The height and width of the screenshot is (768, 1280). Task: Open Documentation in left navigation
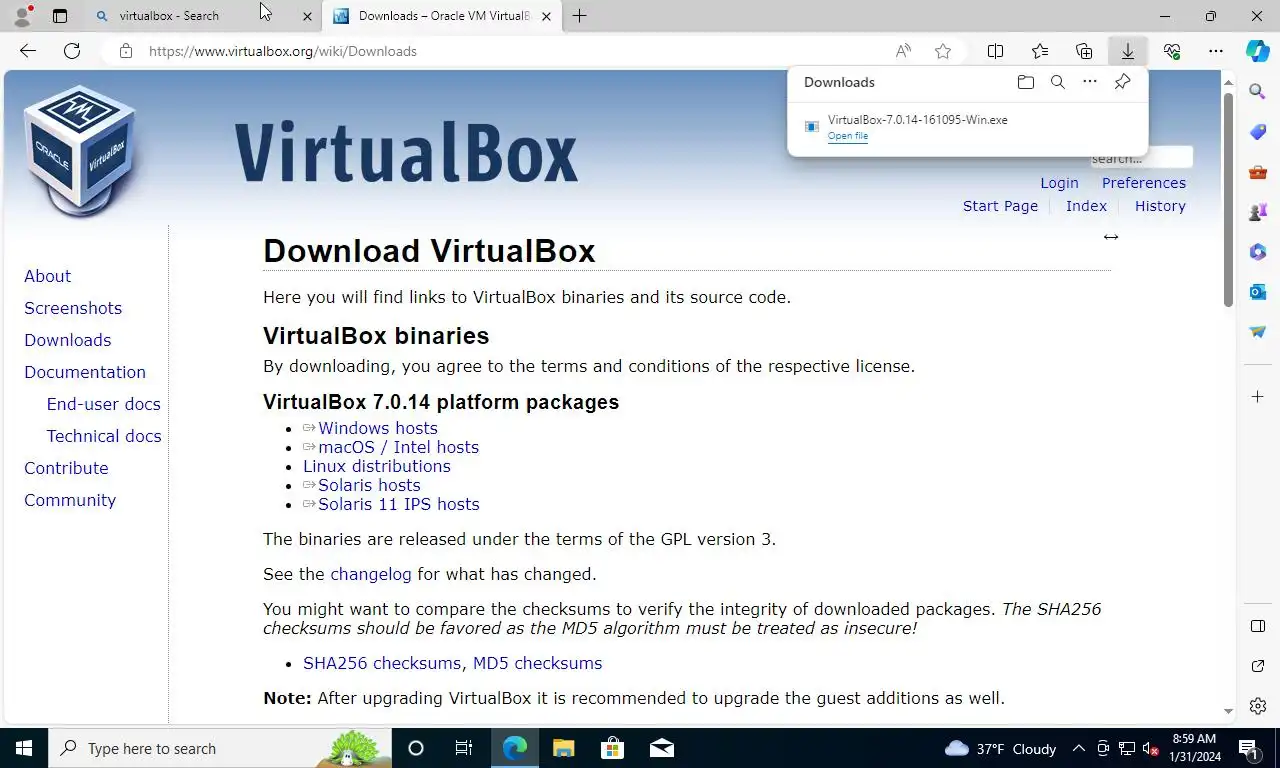click(85, 372)
